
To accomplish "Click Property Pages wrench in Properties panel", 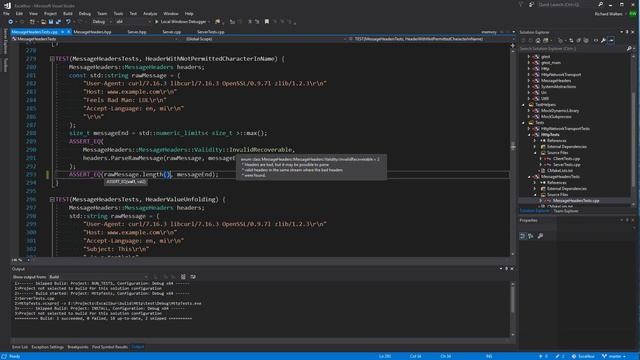I will point(540,236).
